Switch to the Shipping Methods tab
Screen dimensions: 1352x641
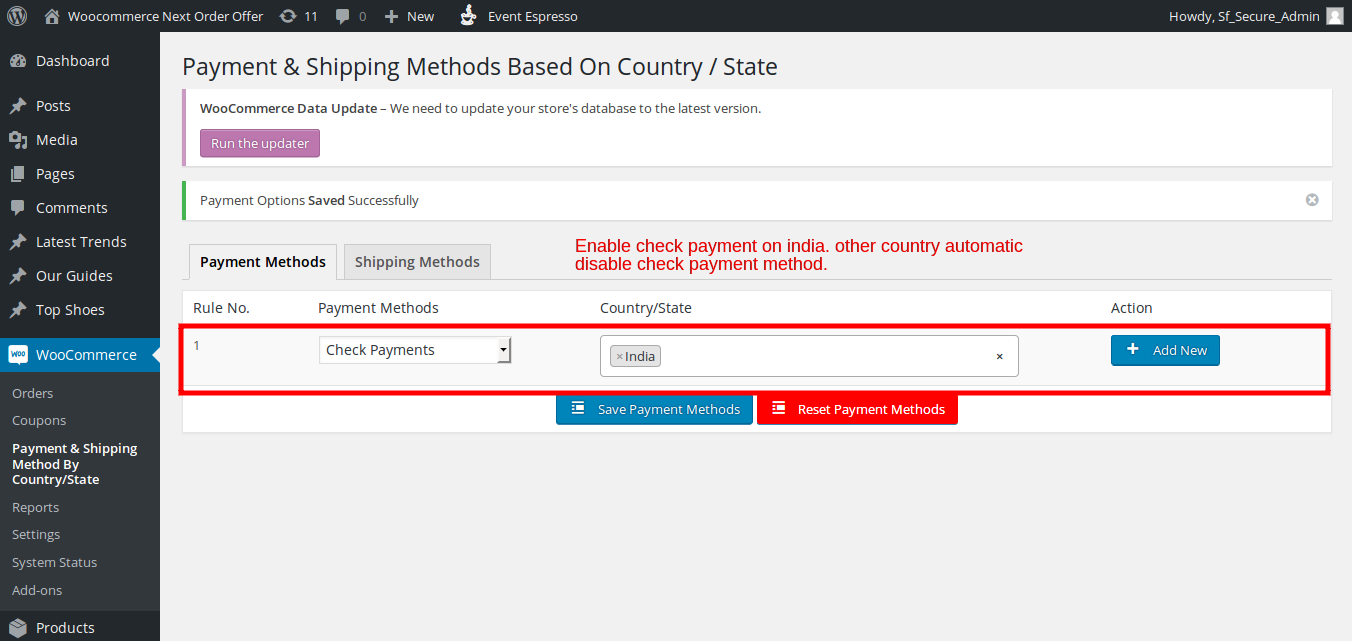pos(417,262)
